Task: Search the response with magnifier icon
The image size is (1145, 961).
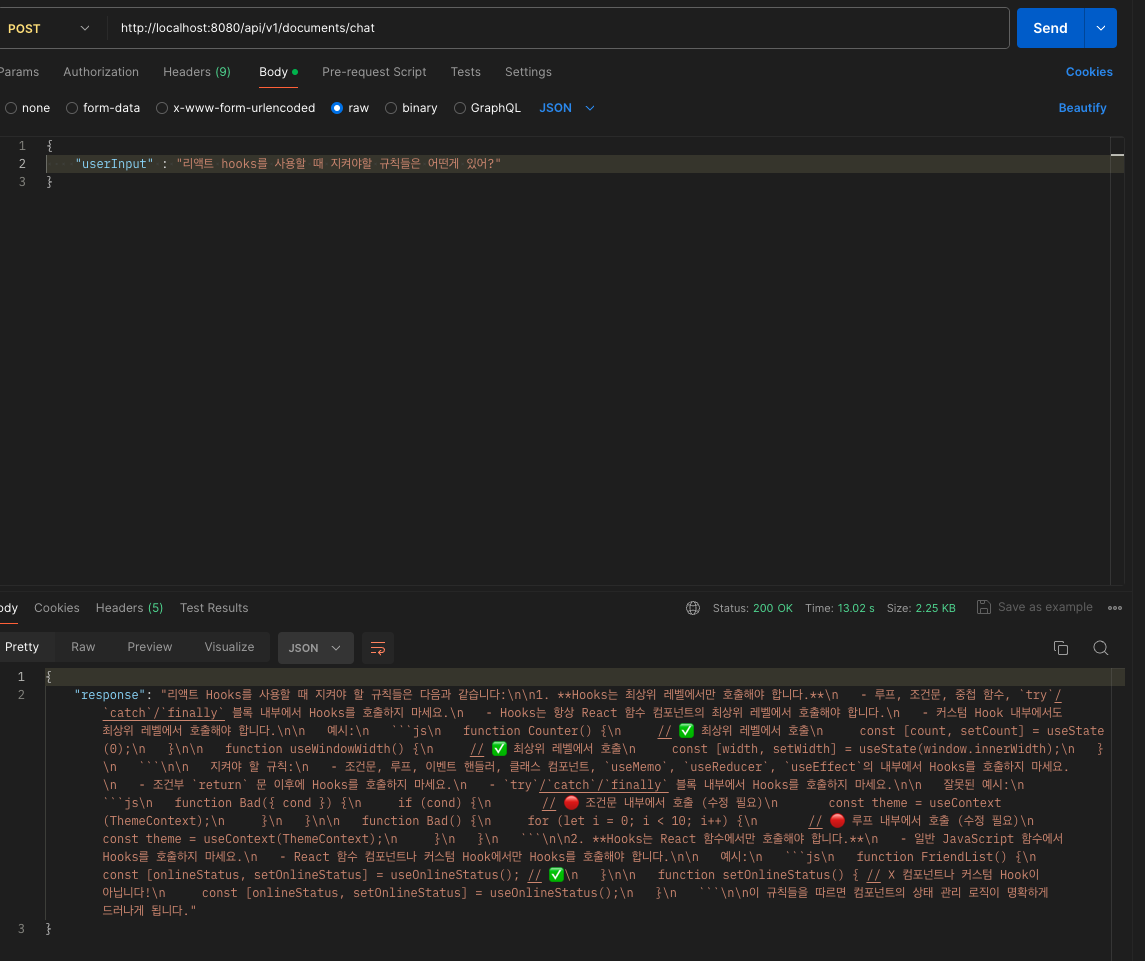Action: pyautogui.click(x=1100, y=648)
